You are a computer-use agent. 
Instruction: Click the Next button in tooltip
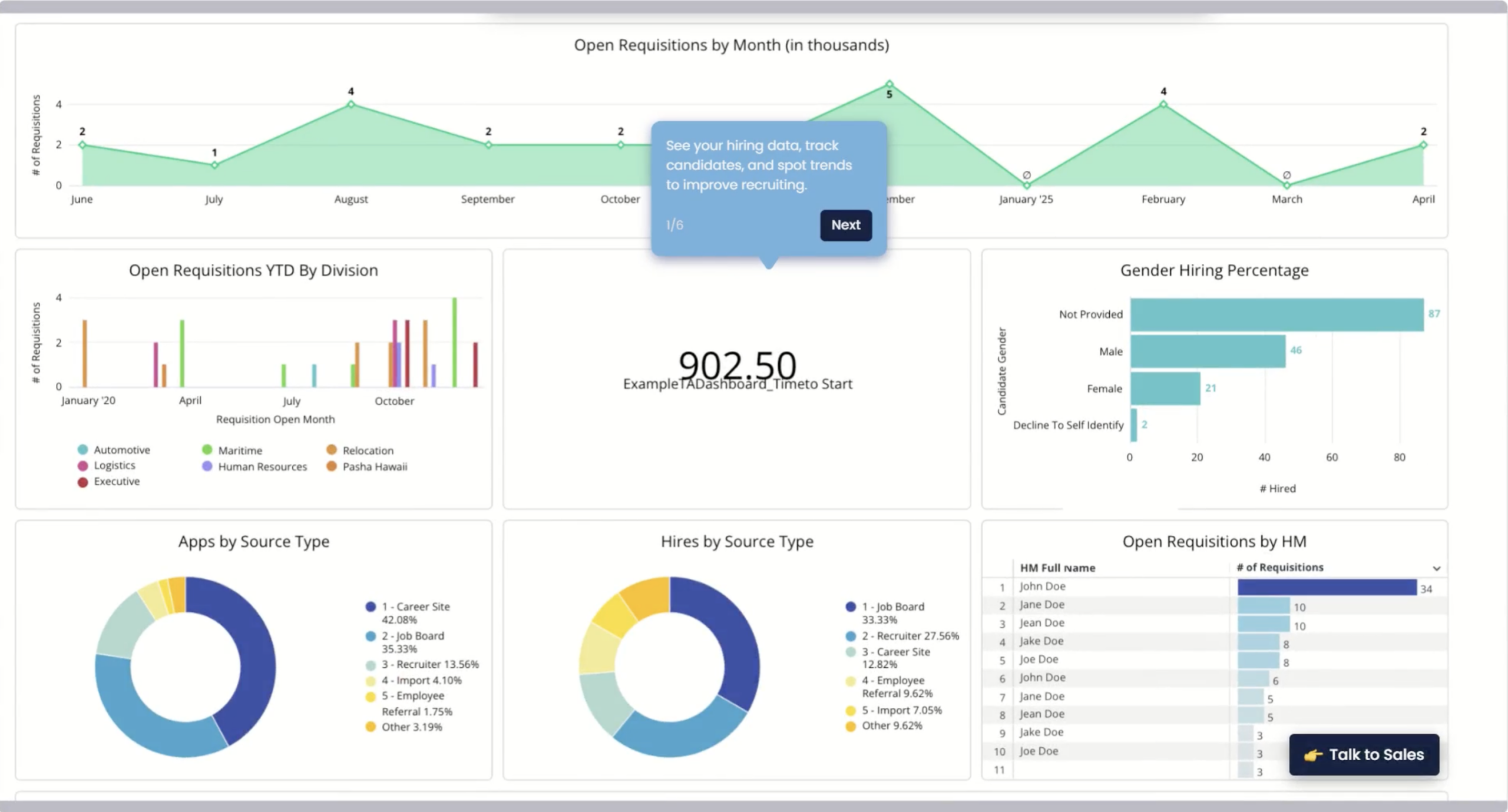(845, 225)
